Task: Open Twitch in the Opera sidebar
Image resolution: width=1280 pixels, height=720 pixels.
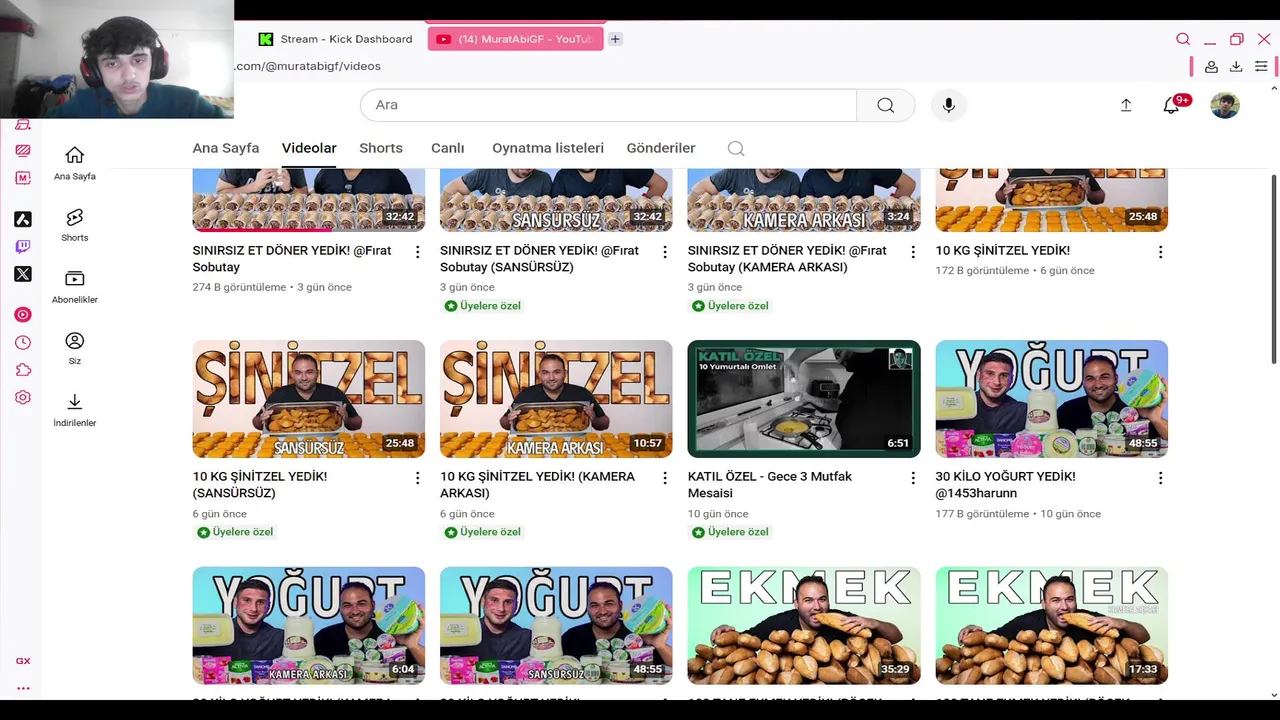Action: click(x=23, y=246)
